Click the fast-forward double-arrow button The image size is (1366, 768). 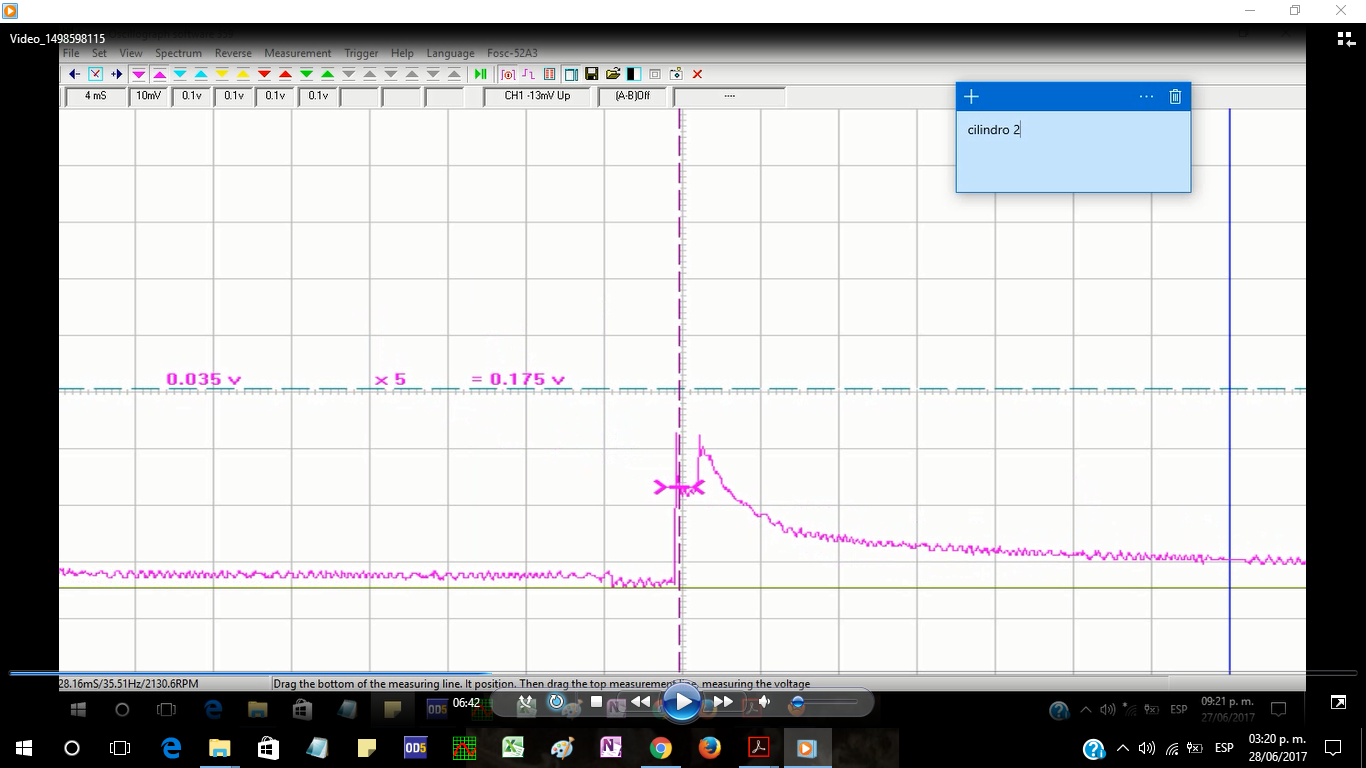[723, 702]
